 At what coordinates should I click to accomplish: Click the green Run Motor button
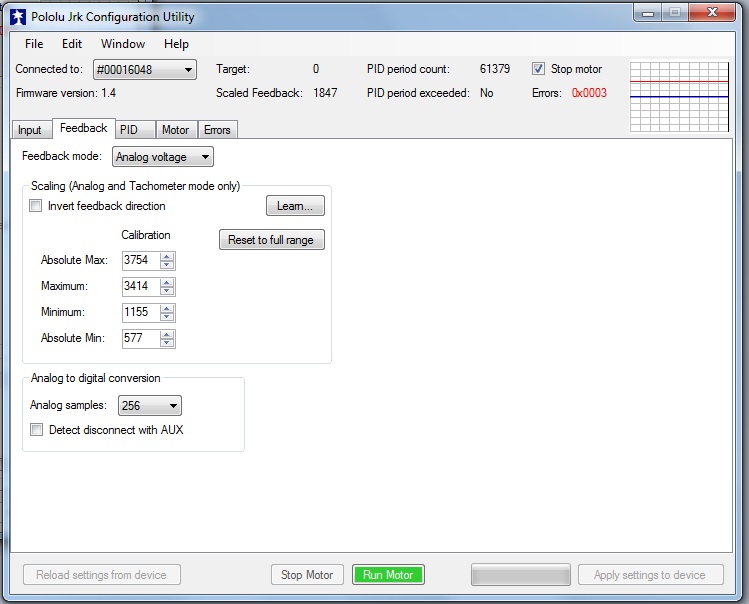(x=388, y=575)
